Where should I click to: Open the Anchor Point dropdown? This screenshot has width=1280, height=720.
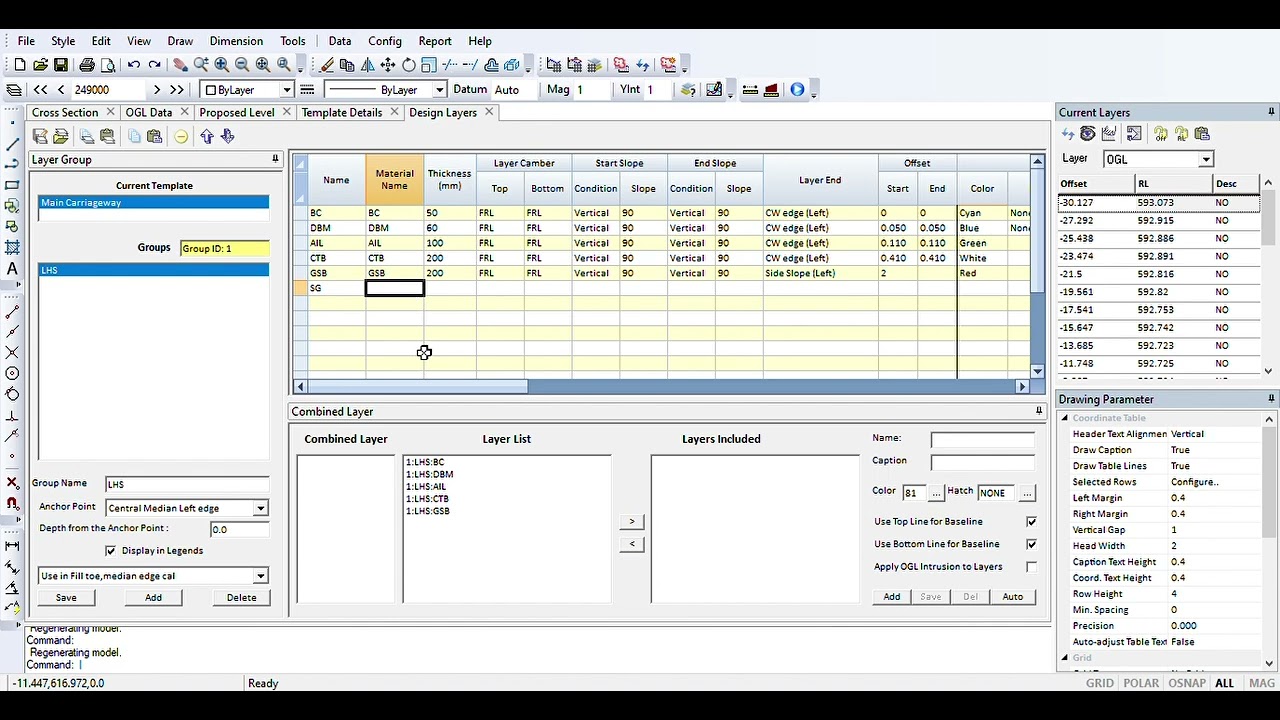point(260,508)
